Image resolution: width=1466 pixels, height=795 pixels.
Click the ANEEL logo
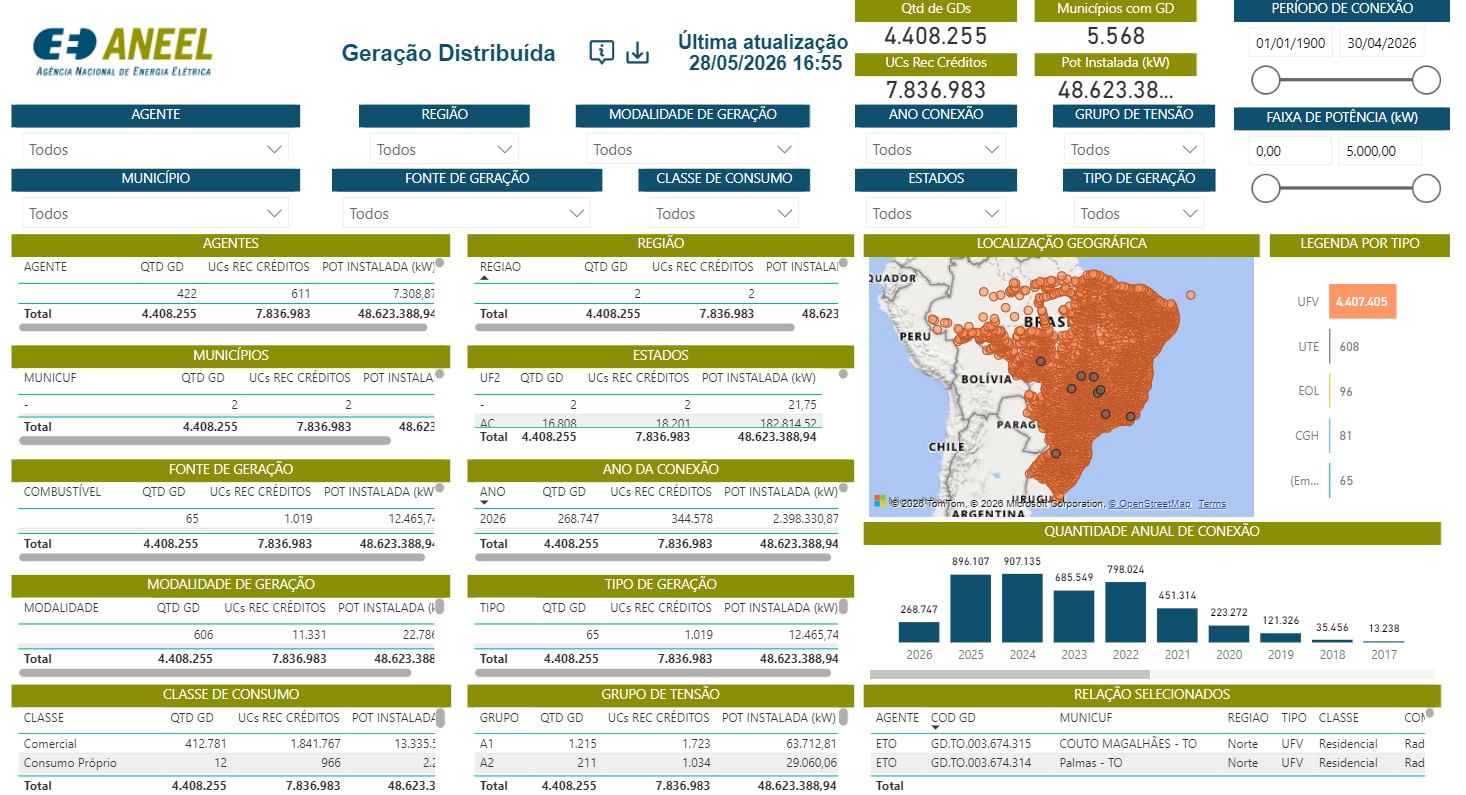(x=123, y=52)
